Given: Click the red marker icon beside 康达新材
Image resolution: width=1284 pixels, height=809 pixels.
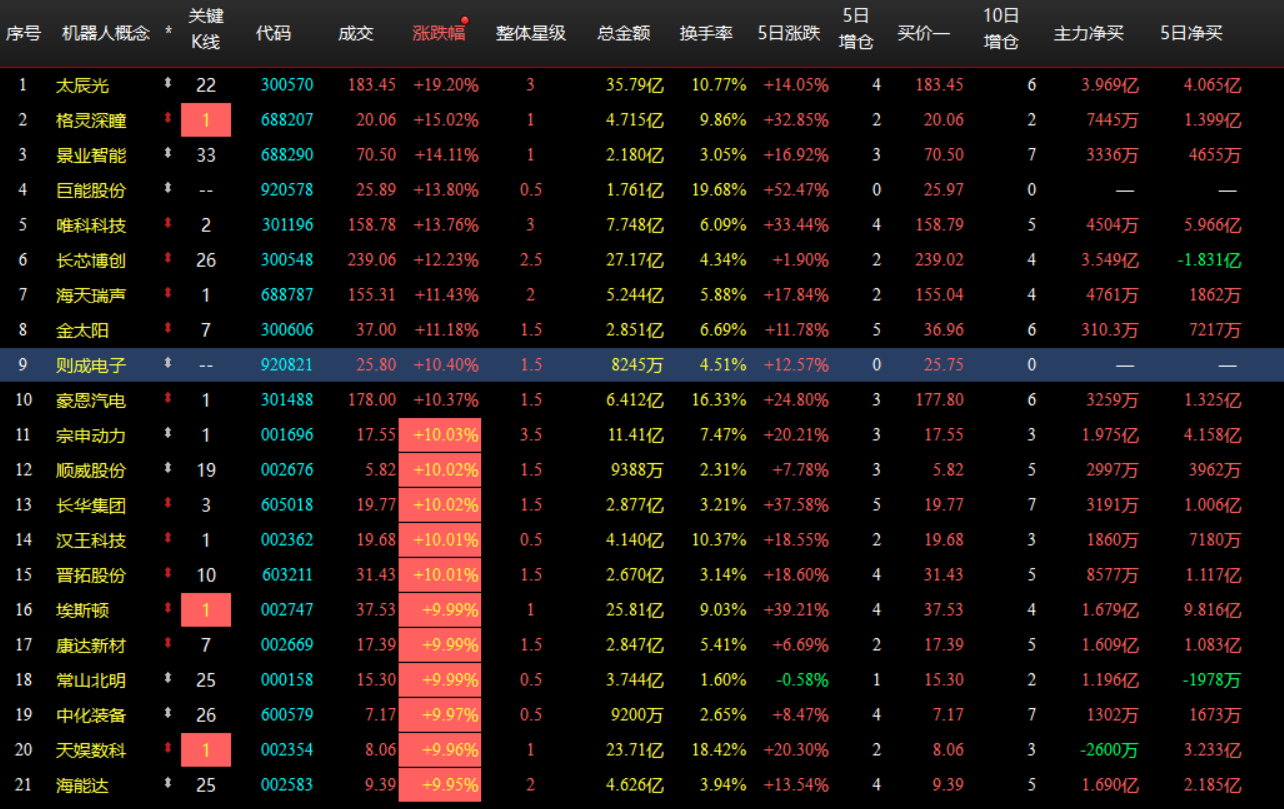Looking at the screenshot, I should (x=168, y=645).
